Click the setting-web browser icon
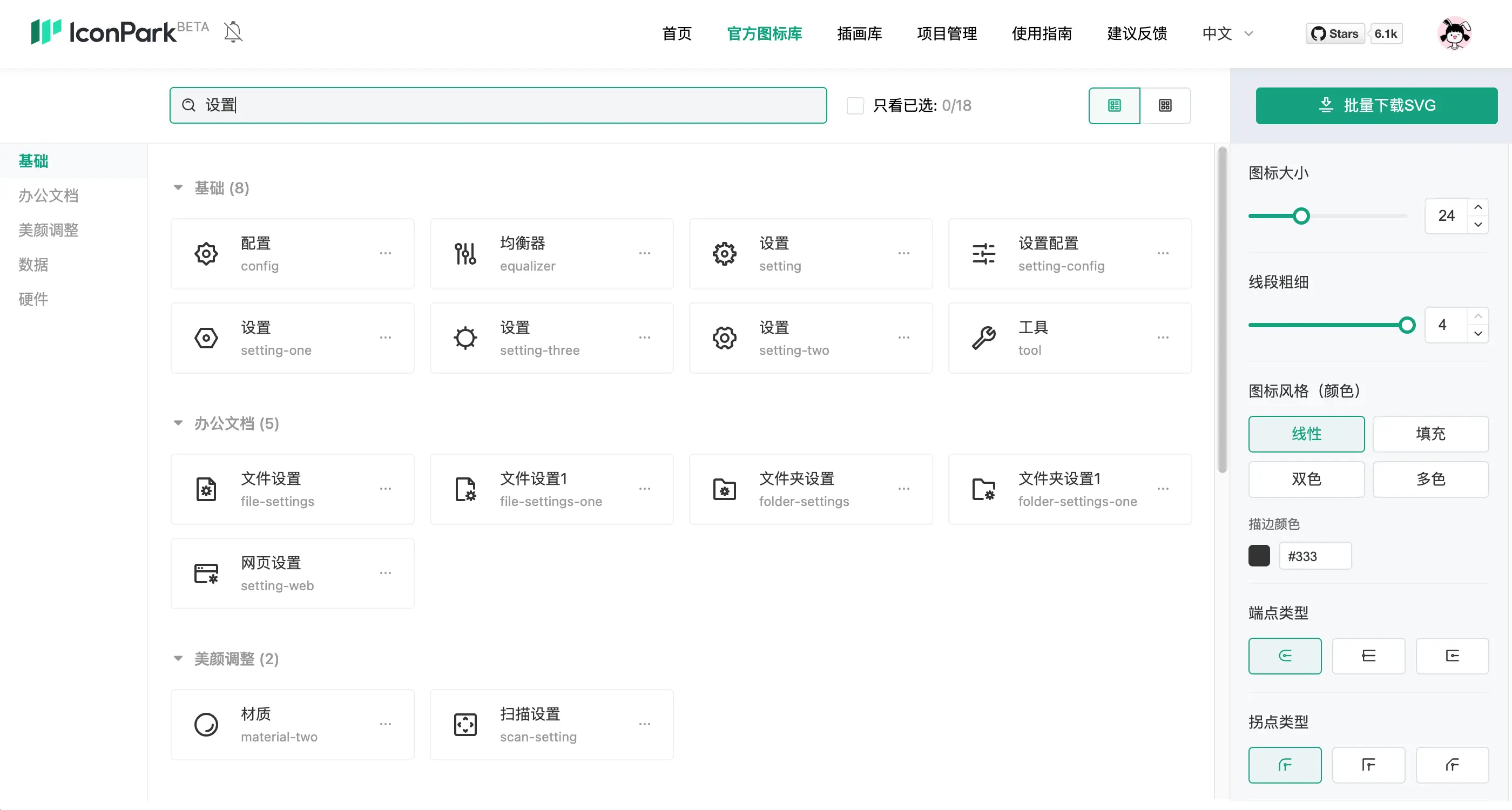1512x810 pixels. 206,573
